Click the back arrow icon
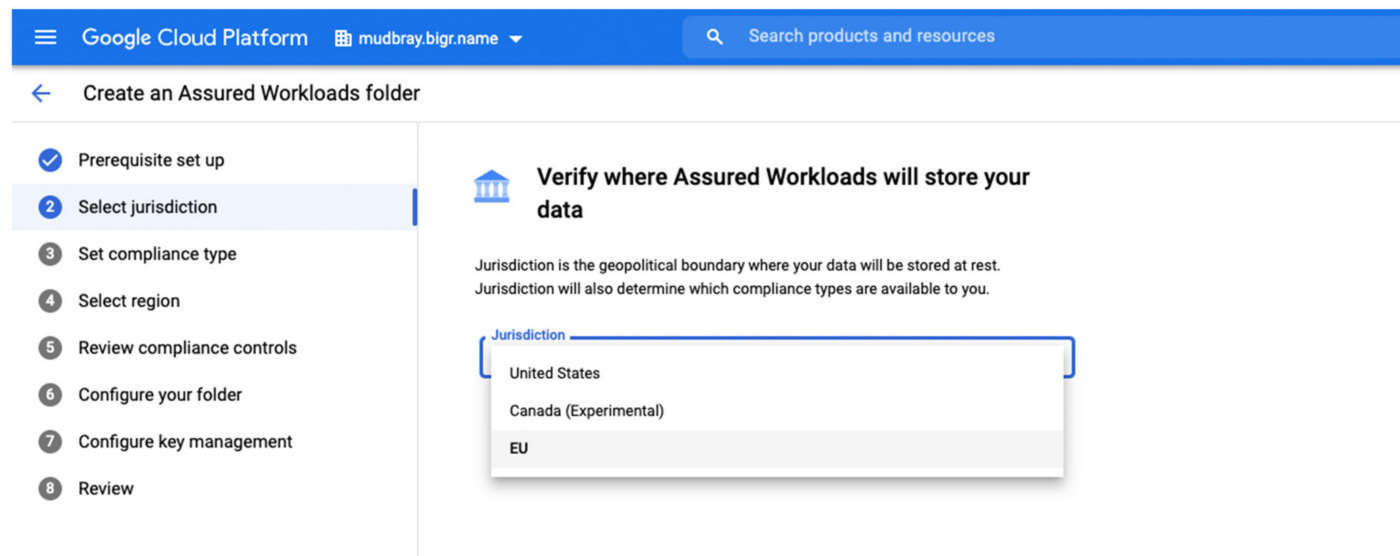1400x556 pixels. (41, 93)
